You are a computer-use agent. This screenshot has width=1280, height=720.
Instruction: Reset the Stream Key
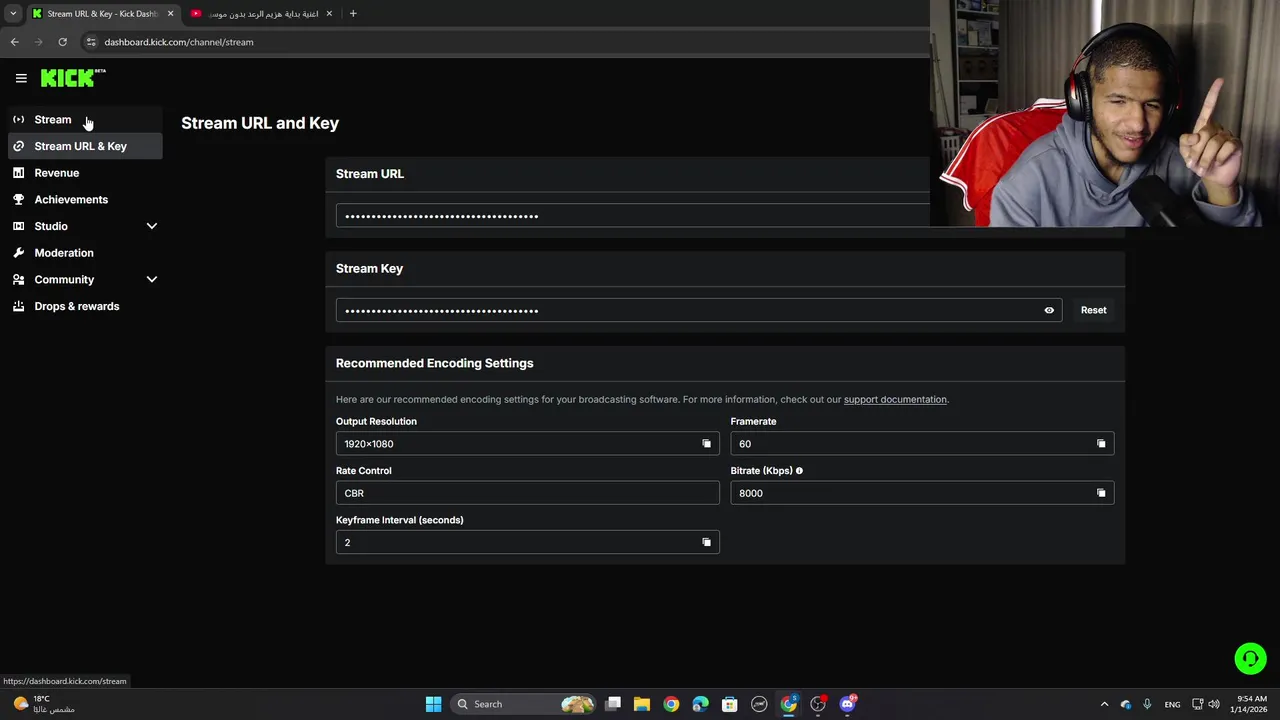coord(1093,310)
